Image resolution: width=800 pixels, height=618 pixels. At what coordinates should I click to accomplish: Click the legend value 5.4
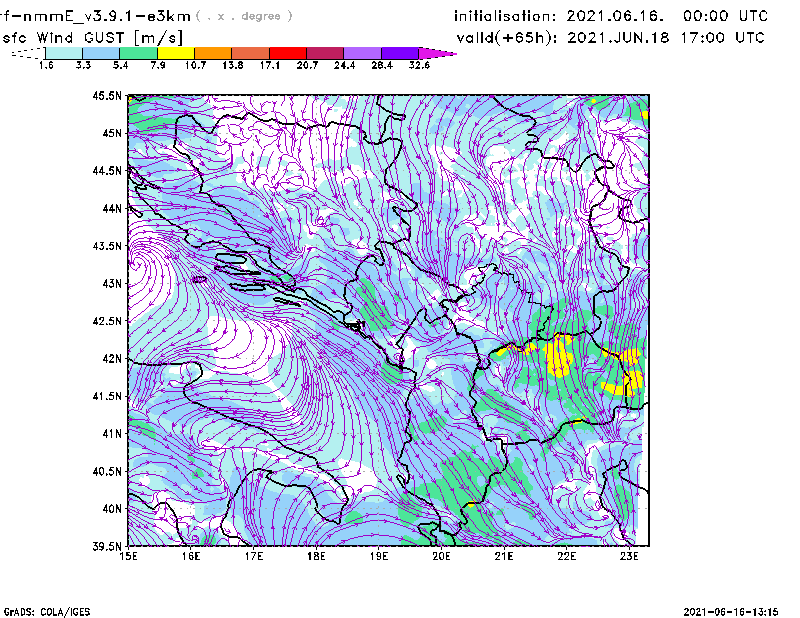[x=120, y=65]
